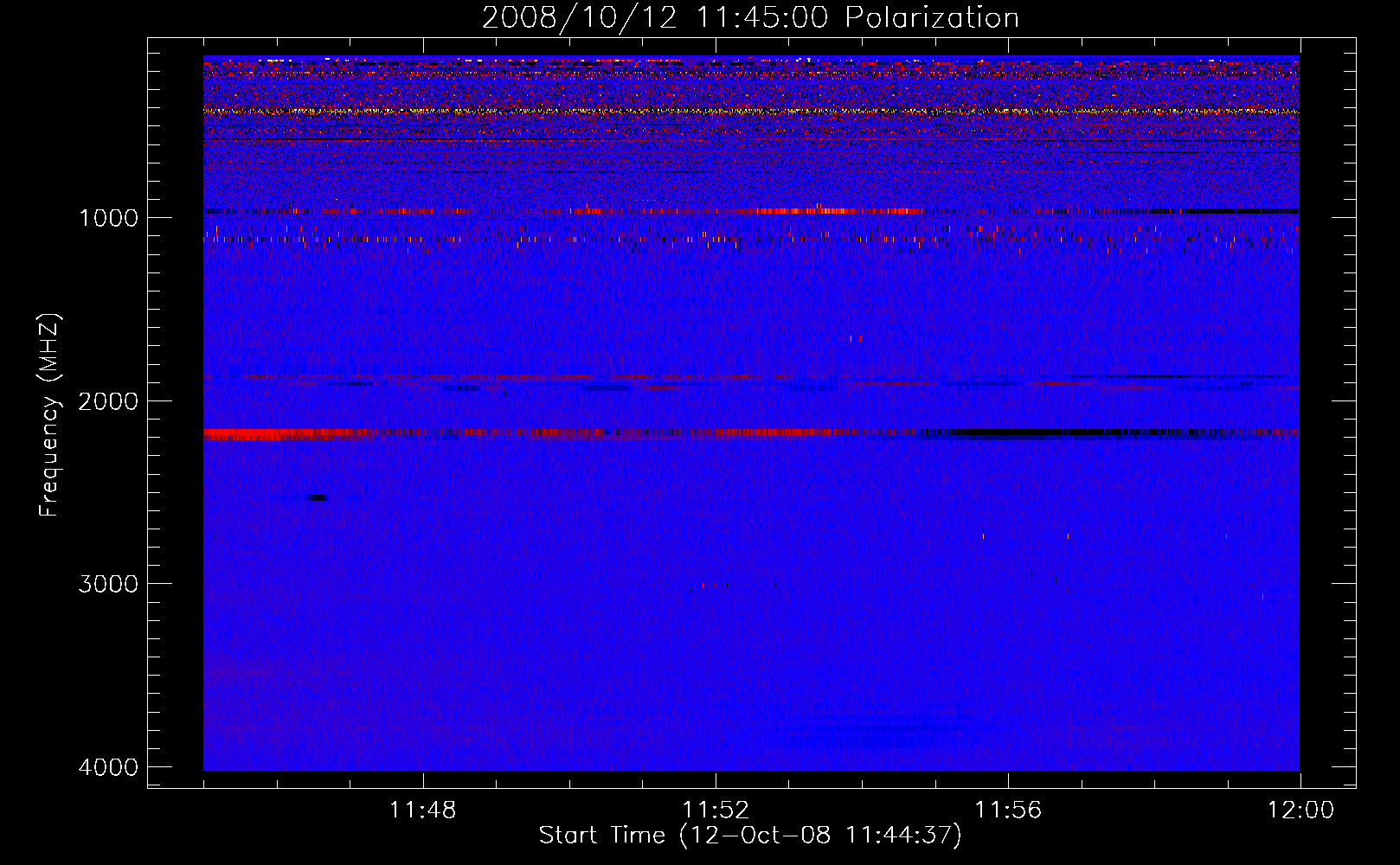Viewport: 1400px width, 865px height.
Task: Click the 'Start Time (12-Oct-08 11:44:37)' label
Action: coord(750,836)
